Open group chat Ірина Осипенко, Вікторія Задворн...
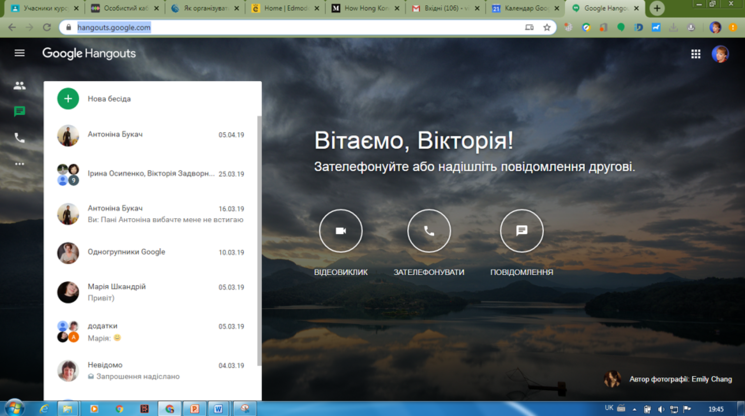 point(152,174)
